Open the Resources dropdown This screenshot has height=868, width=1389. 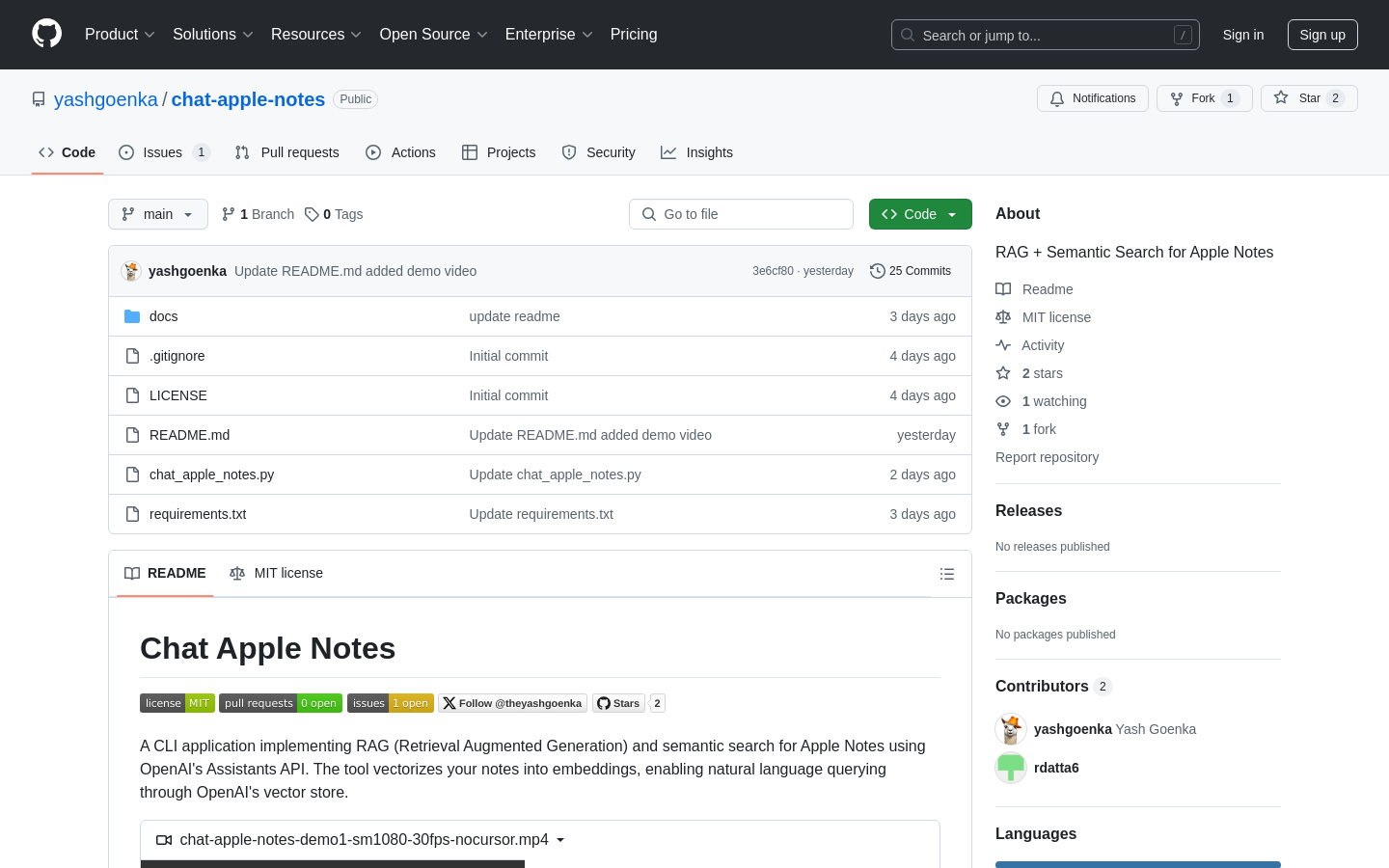316,35
